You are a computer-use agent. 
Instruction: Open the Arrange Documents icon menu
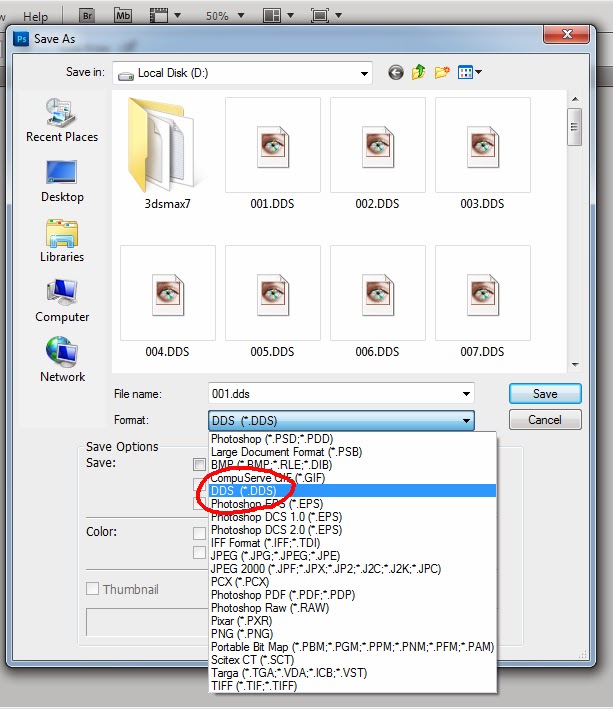(278, 16)
